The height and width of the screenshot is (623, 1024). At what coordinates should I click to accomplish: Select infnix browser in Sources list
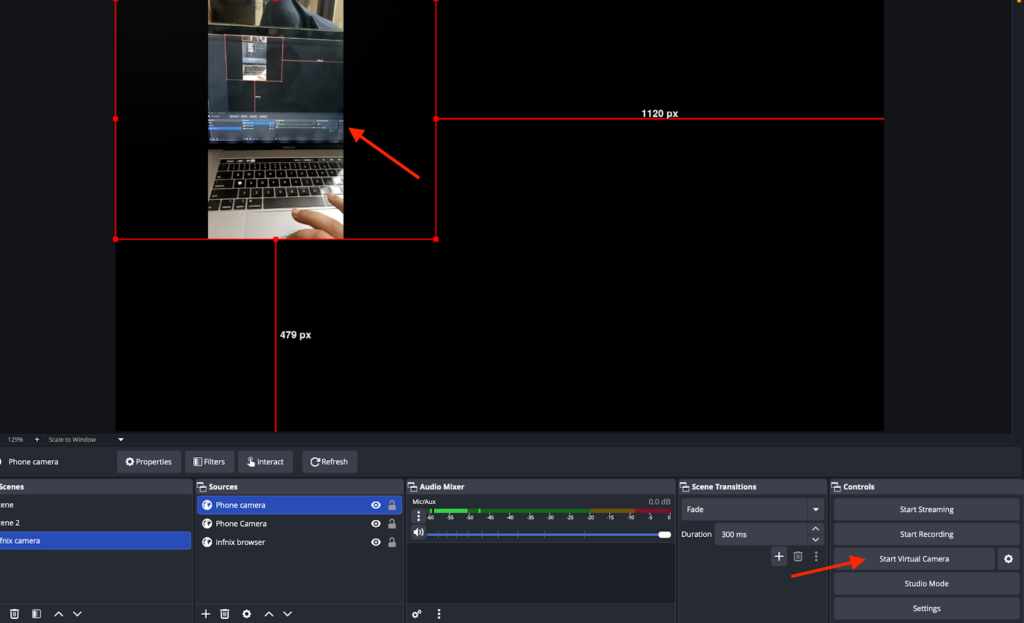click(x=240, y=542)
